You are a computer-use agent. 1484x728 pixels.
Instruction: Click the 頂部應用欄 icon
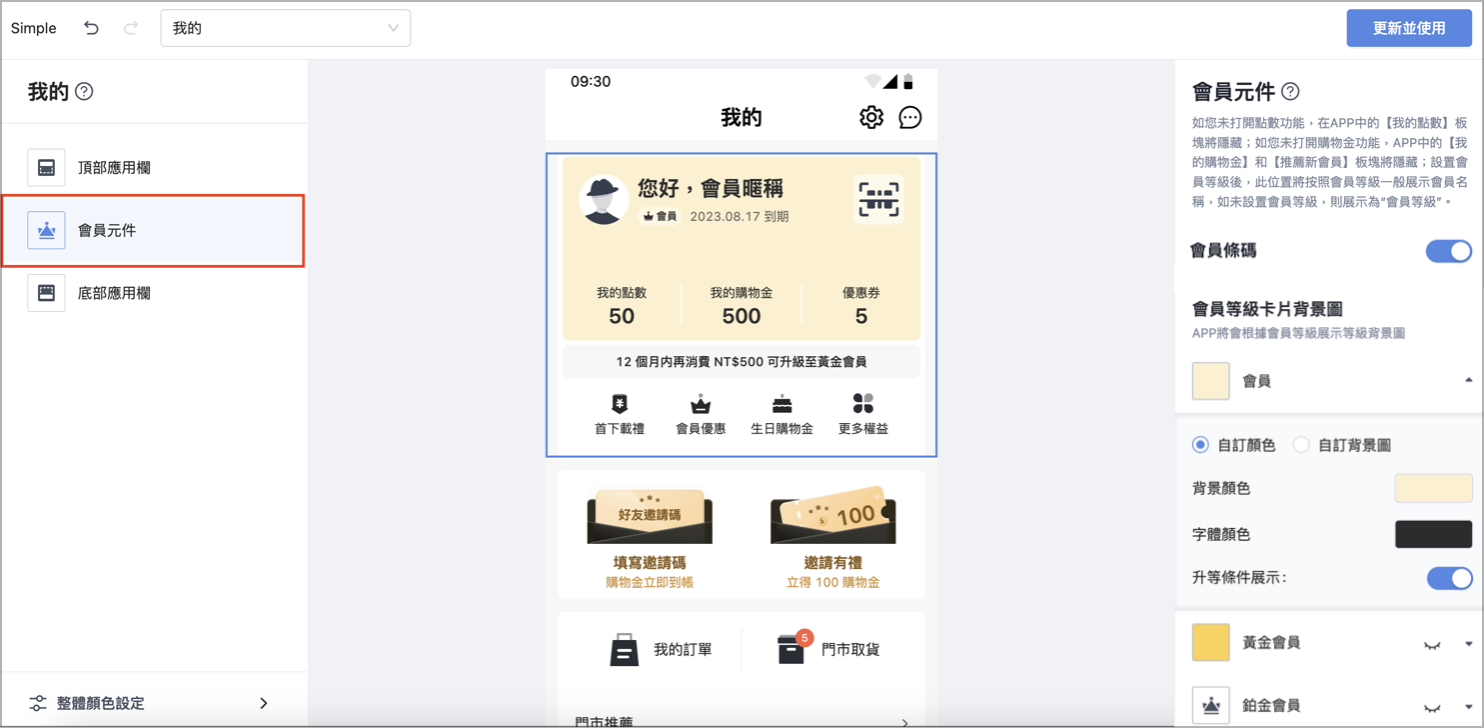click(x=46, y=168)
